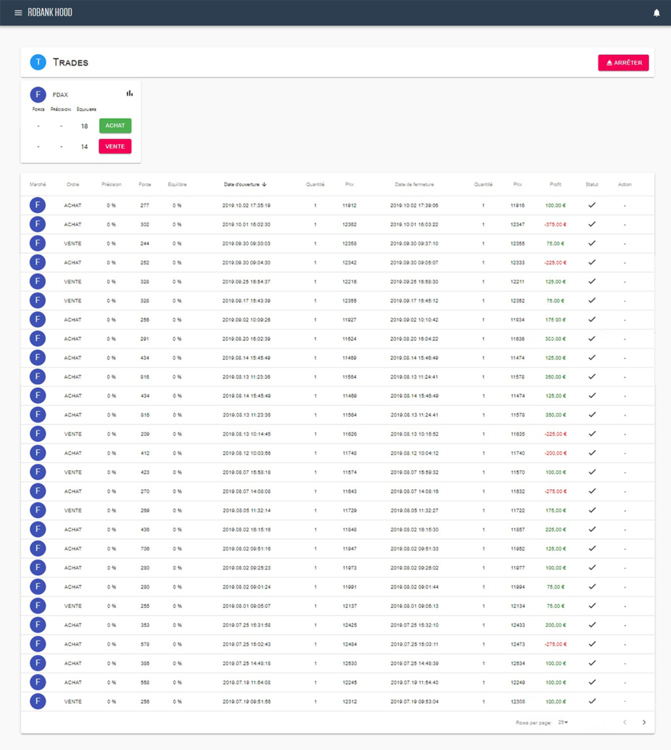Click the Statut column header
The image size is (671, 750).
pyautogui.click(x=591, y=184)
